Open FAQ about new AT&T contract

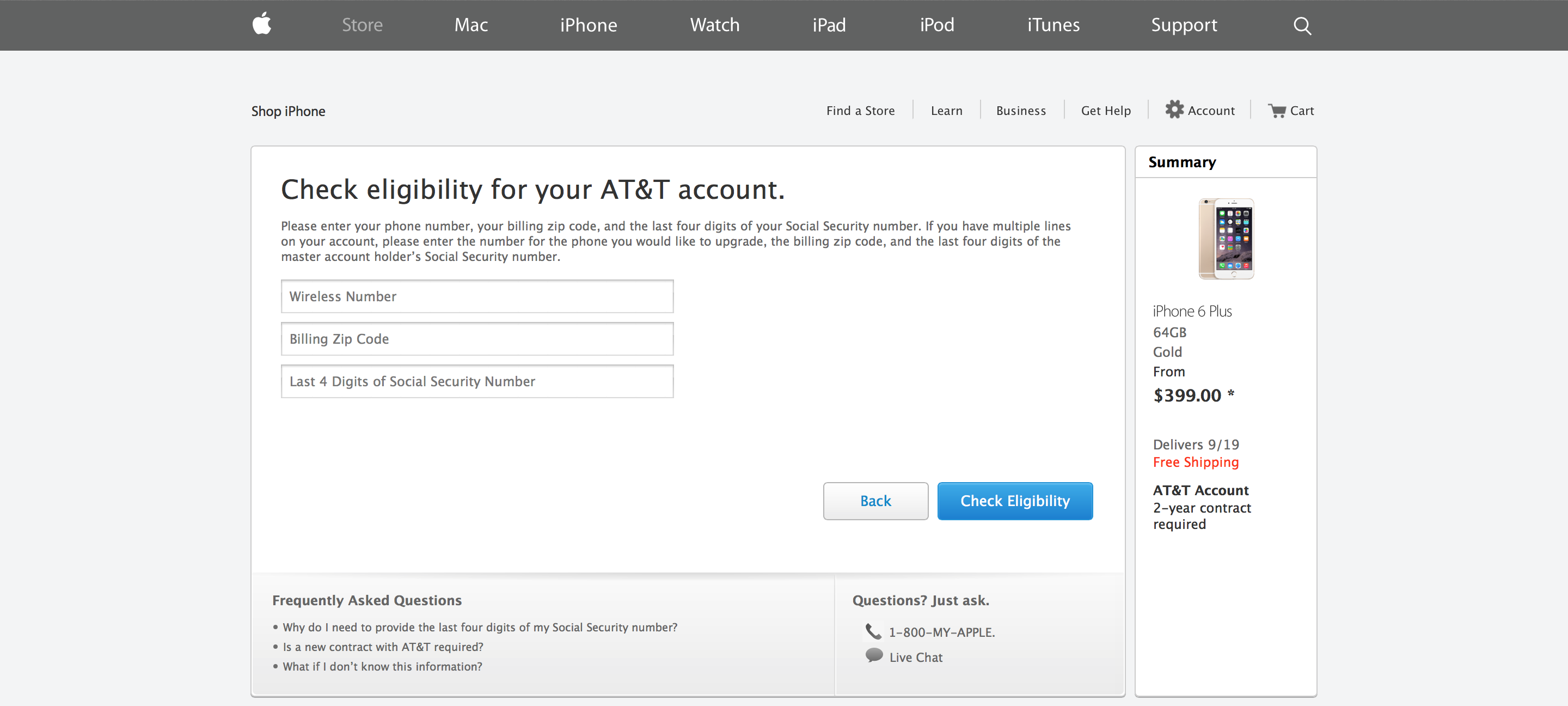tap(382, 647)
